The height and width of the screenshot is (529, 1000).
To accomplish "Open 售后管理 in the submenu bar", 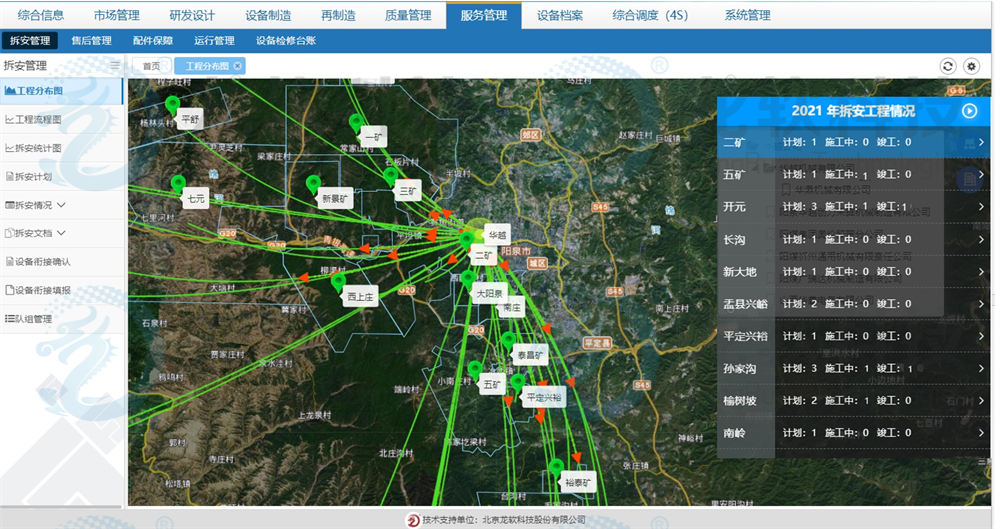I will (x=91, y=41).
